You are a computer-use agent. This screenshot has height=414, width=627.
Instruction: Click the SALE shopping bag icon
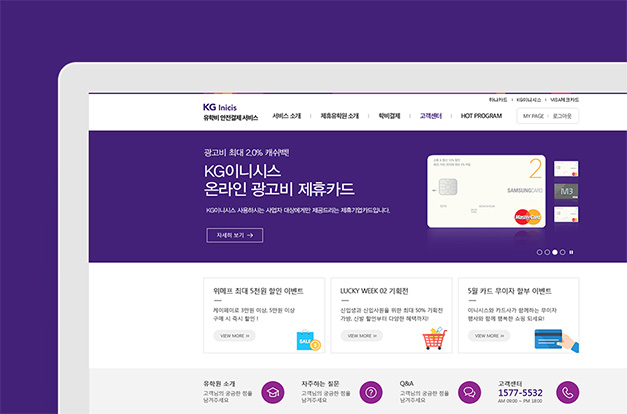[308, 340]
